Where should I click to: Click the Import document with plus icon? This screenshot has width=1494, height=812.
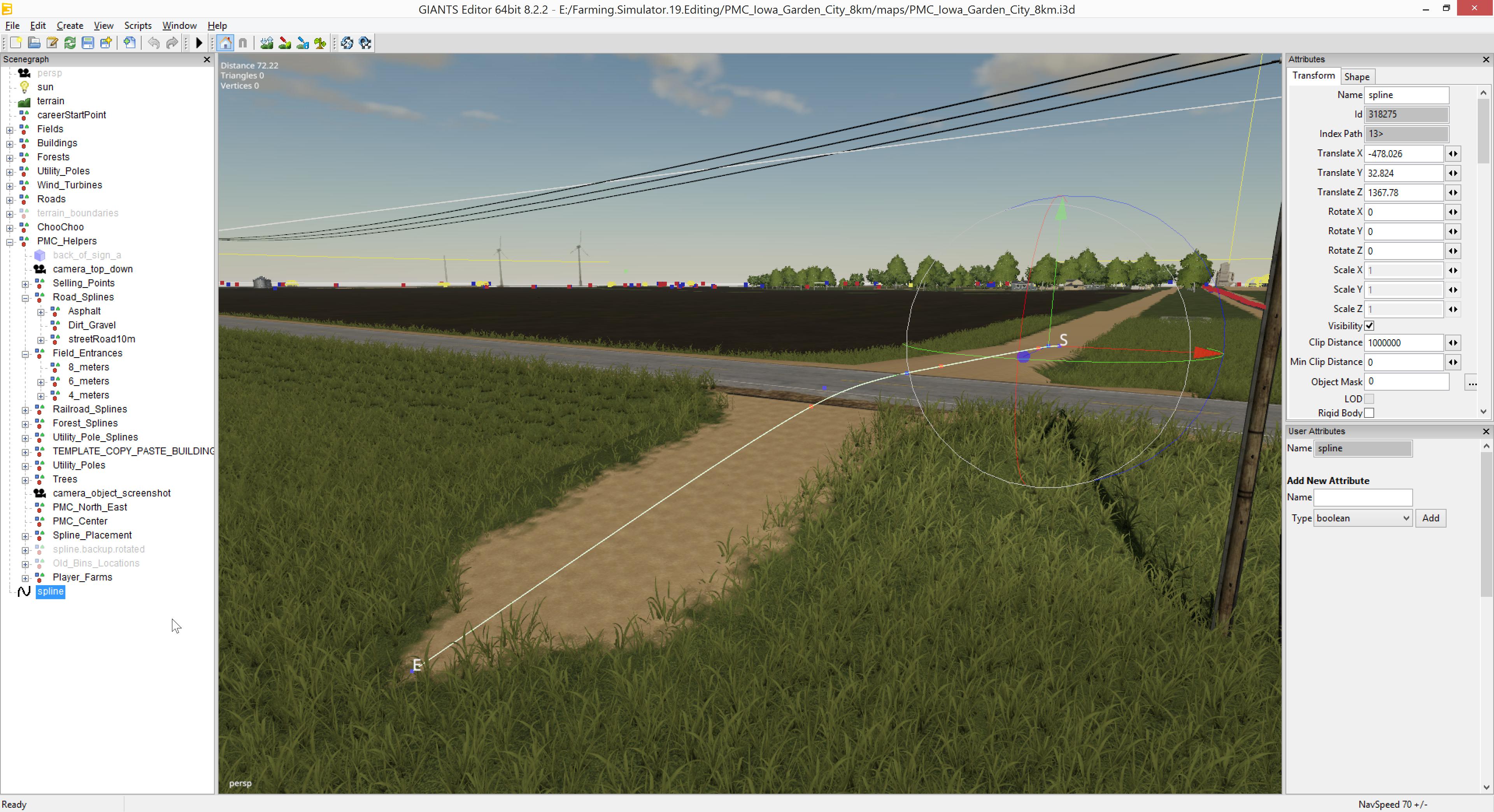(x=130, y=43)
